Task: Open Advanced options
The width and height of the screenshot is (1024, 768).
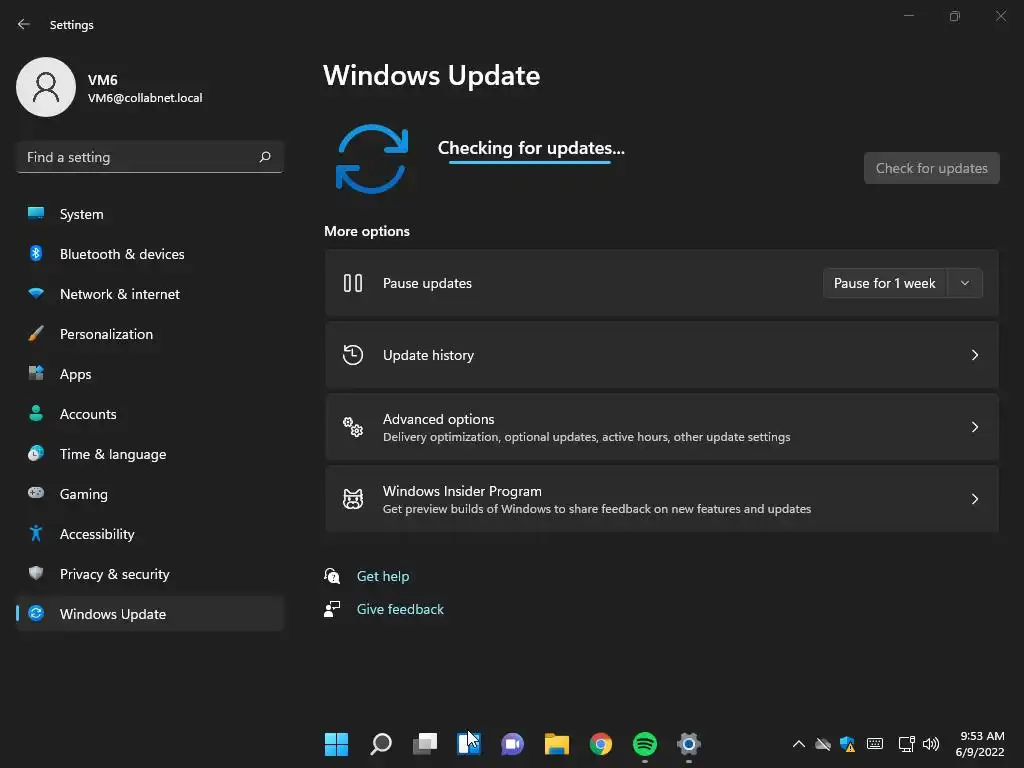Action: pos(662,427)
